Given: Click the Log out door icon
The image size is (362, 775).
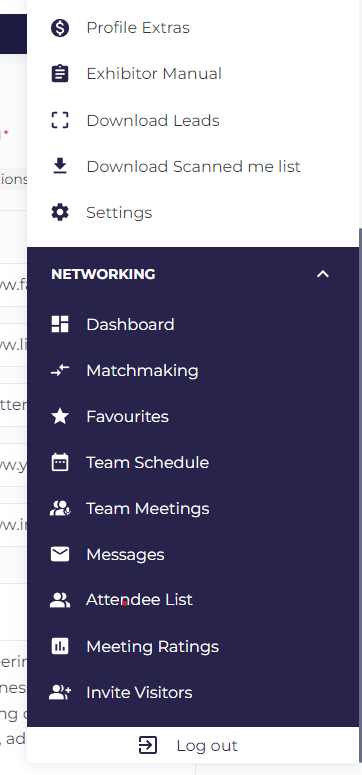Looking at the screenshot, I should pyautogui.click(x=147, y=745).
